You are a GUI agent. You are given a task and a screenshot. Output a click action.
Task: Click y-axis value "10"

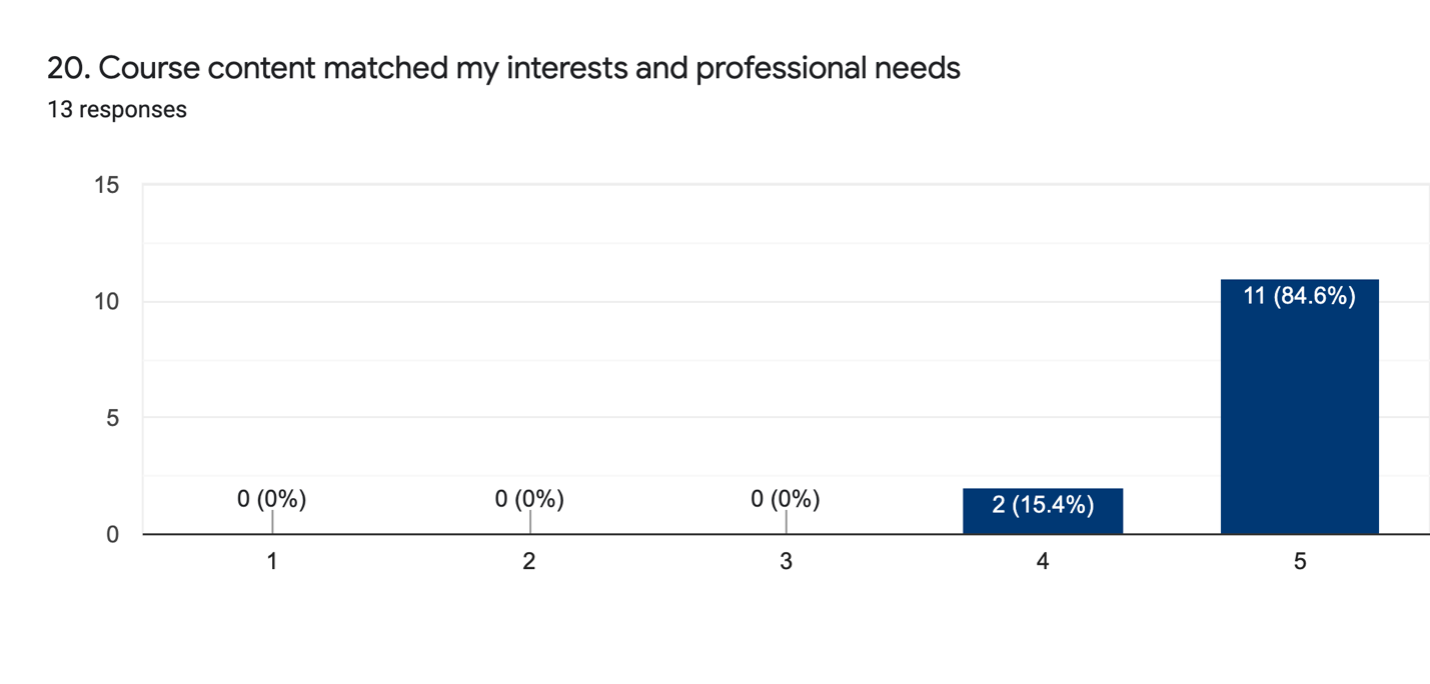tap(107, 302)
